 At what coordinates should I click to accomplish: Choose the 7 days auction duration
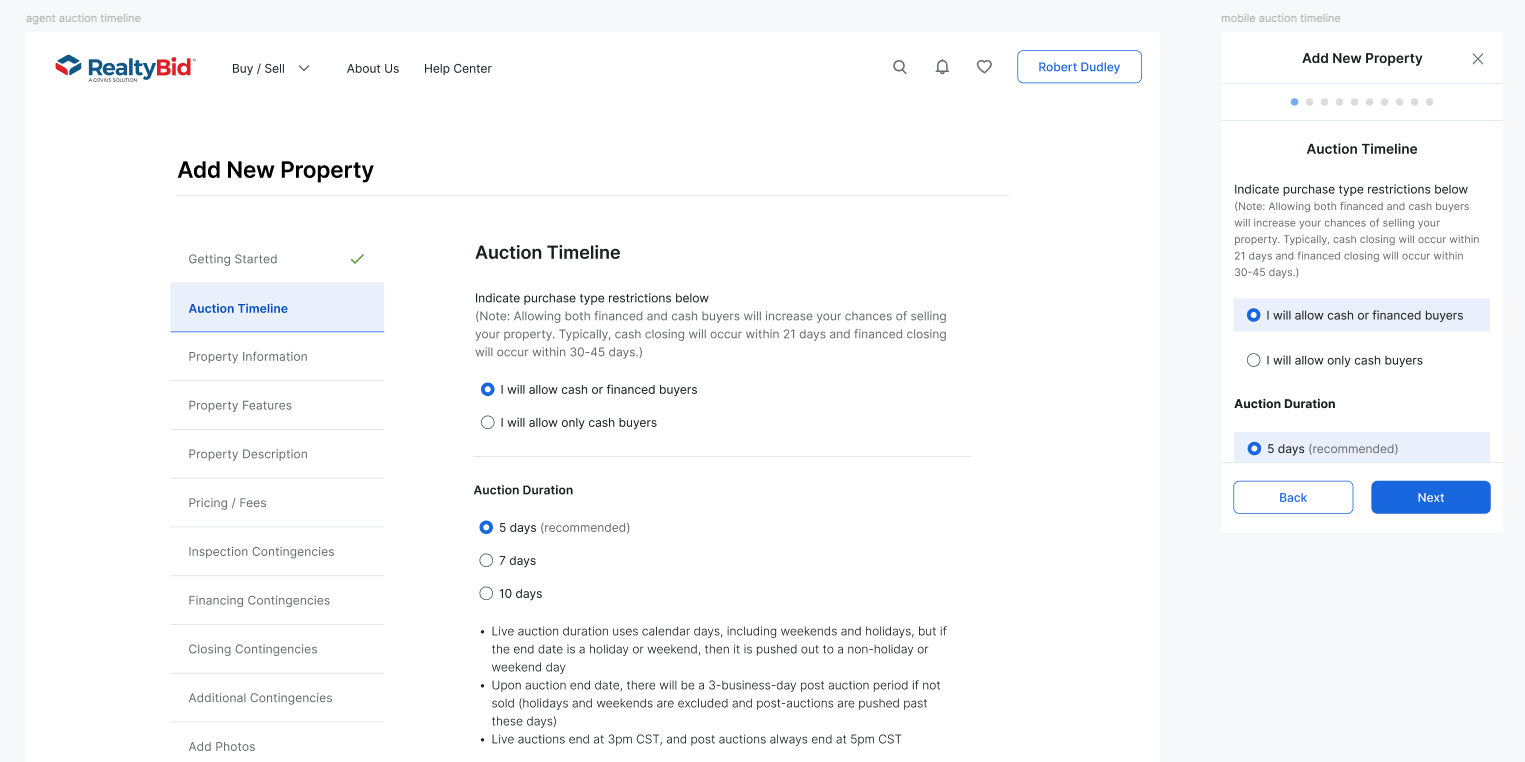508,561
